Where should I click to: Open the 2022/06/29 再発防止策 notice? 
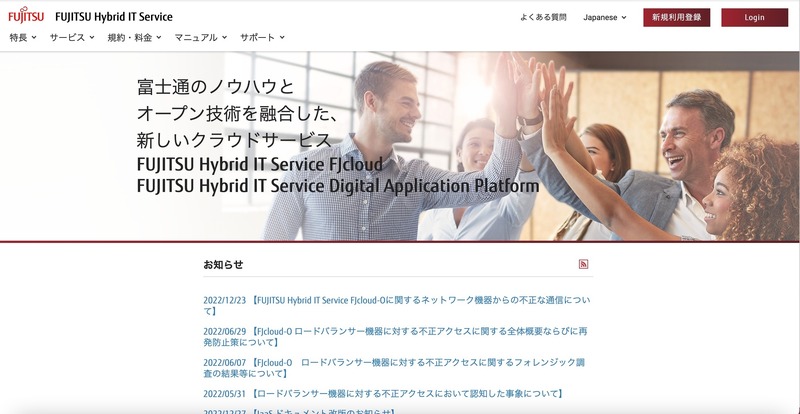point(397,335)
